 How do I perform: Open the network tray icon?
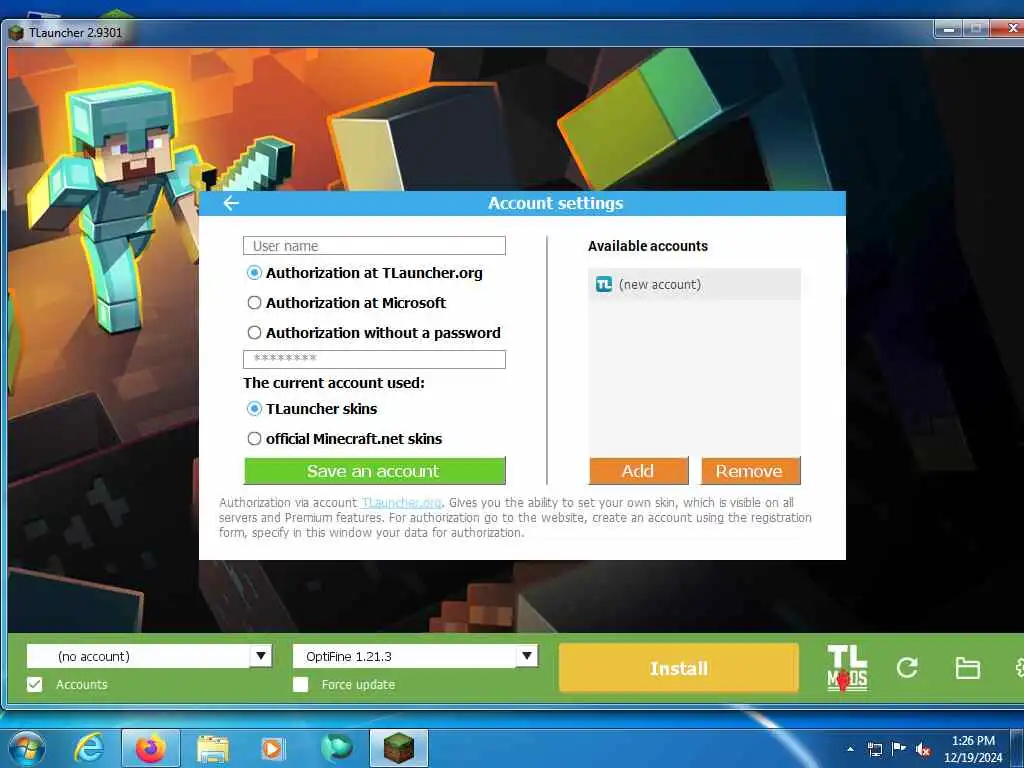(874, 749)
